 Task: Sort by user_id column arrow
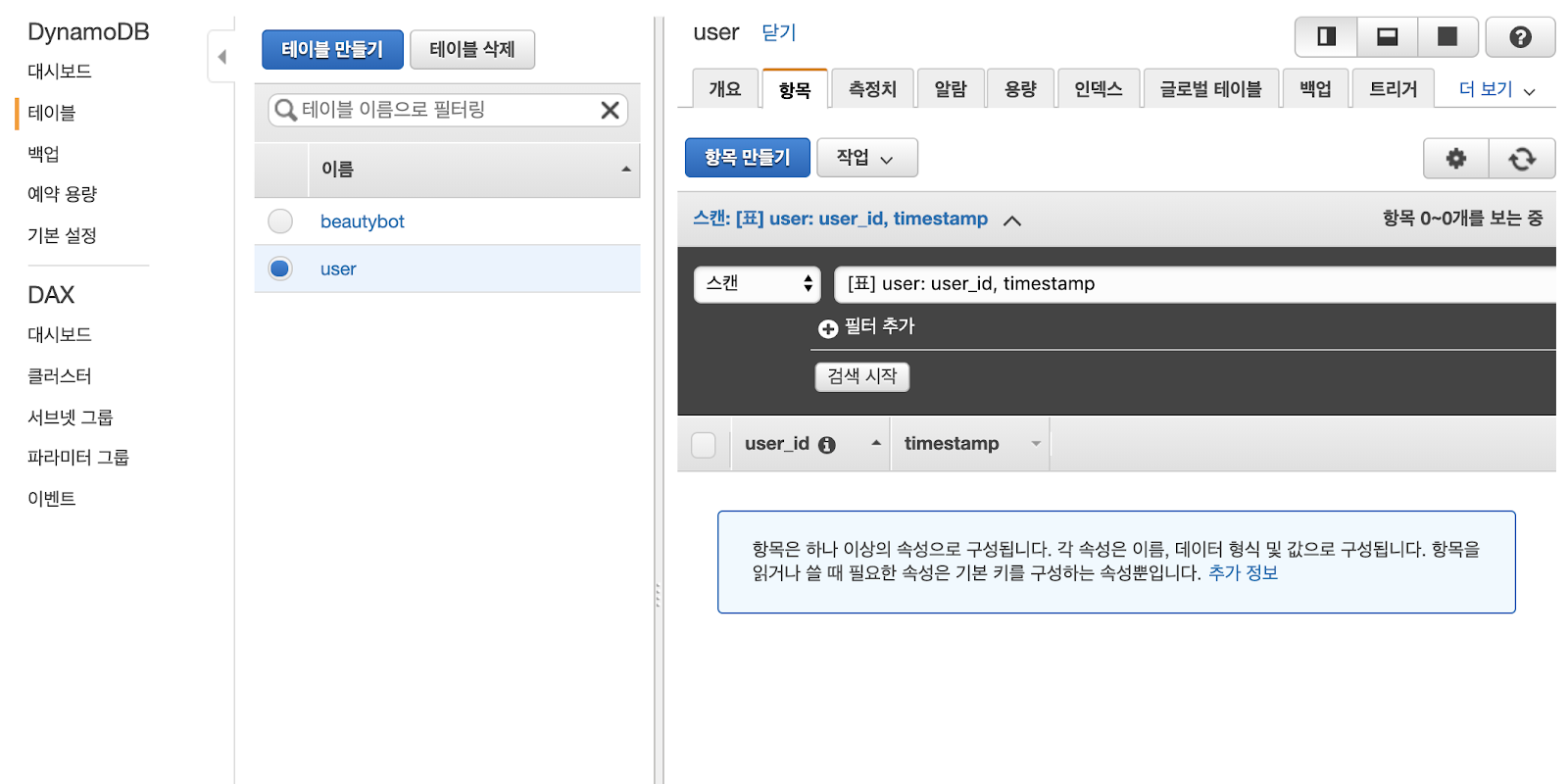(876, 443)
